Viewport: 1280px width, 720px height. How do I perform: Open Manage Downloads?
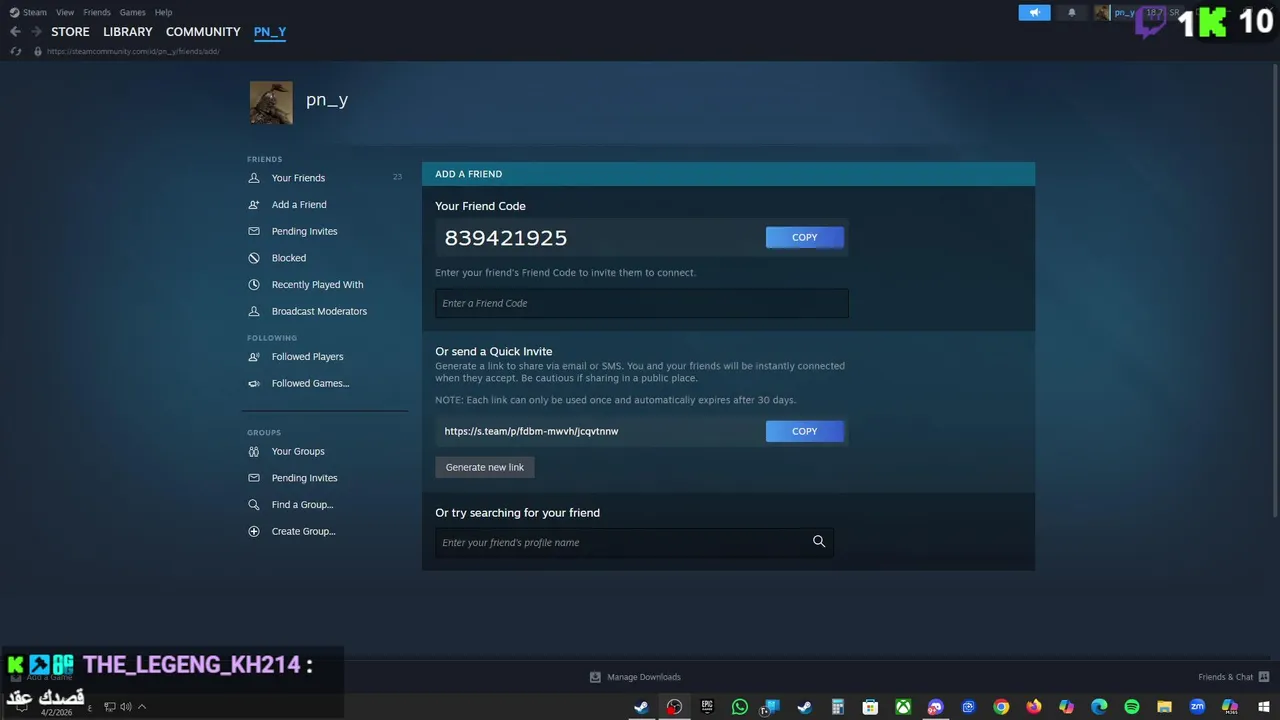(x=635, y=677)
